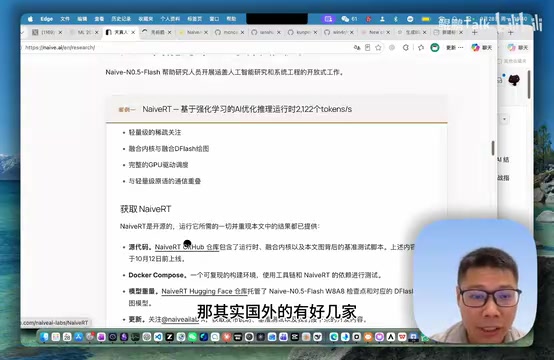Close the active 天真人 tab
This screenshot has width=554, height=360.
pos(133,32)
